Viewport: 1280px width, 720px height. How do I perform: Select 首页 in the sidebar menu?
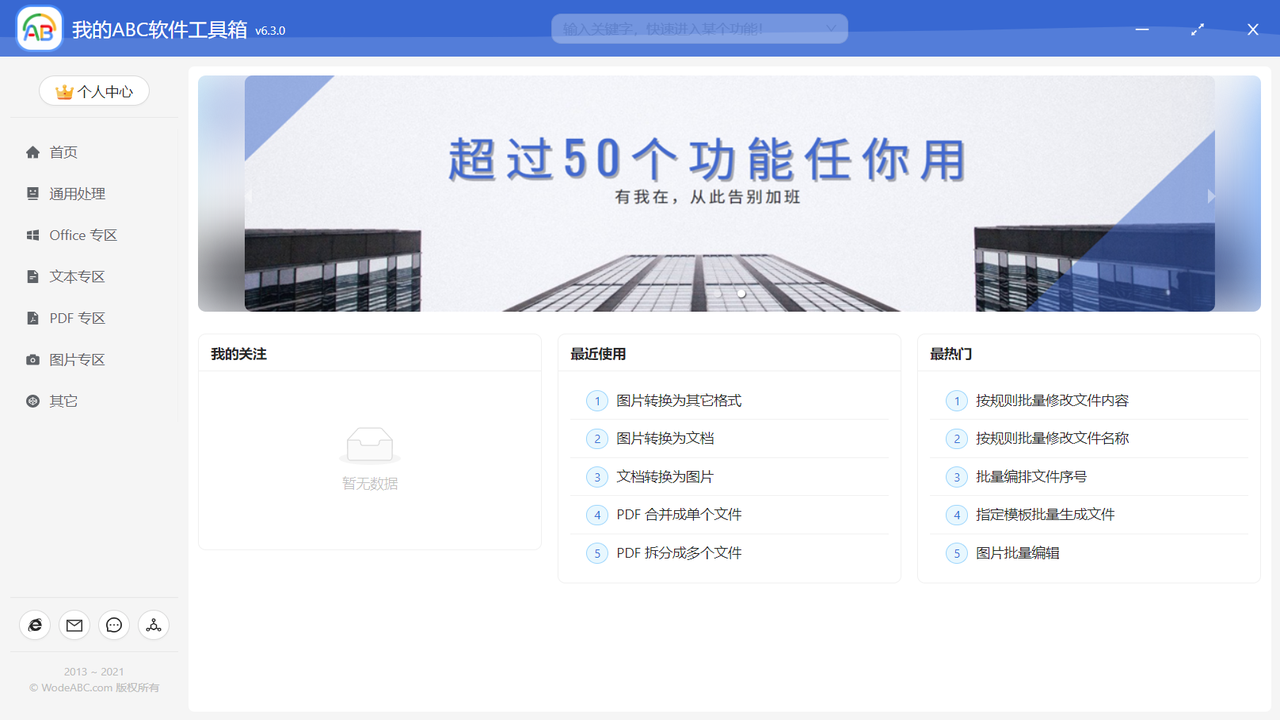[62, 151]
